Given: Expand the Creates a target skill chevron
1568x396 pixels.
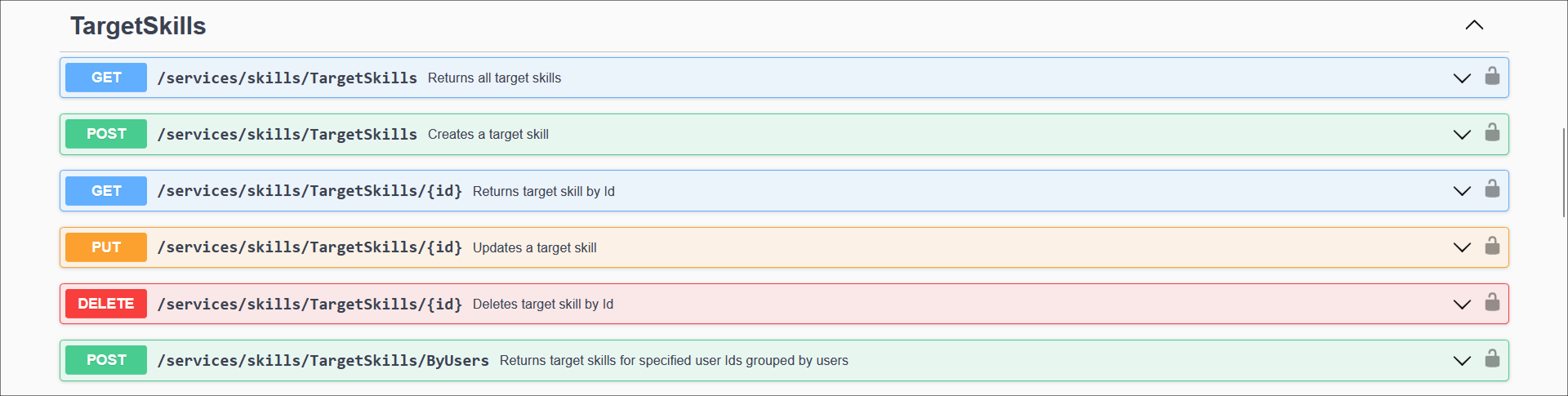Looking at the screenshot, I should click(x=1462, y=135).
